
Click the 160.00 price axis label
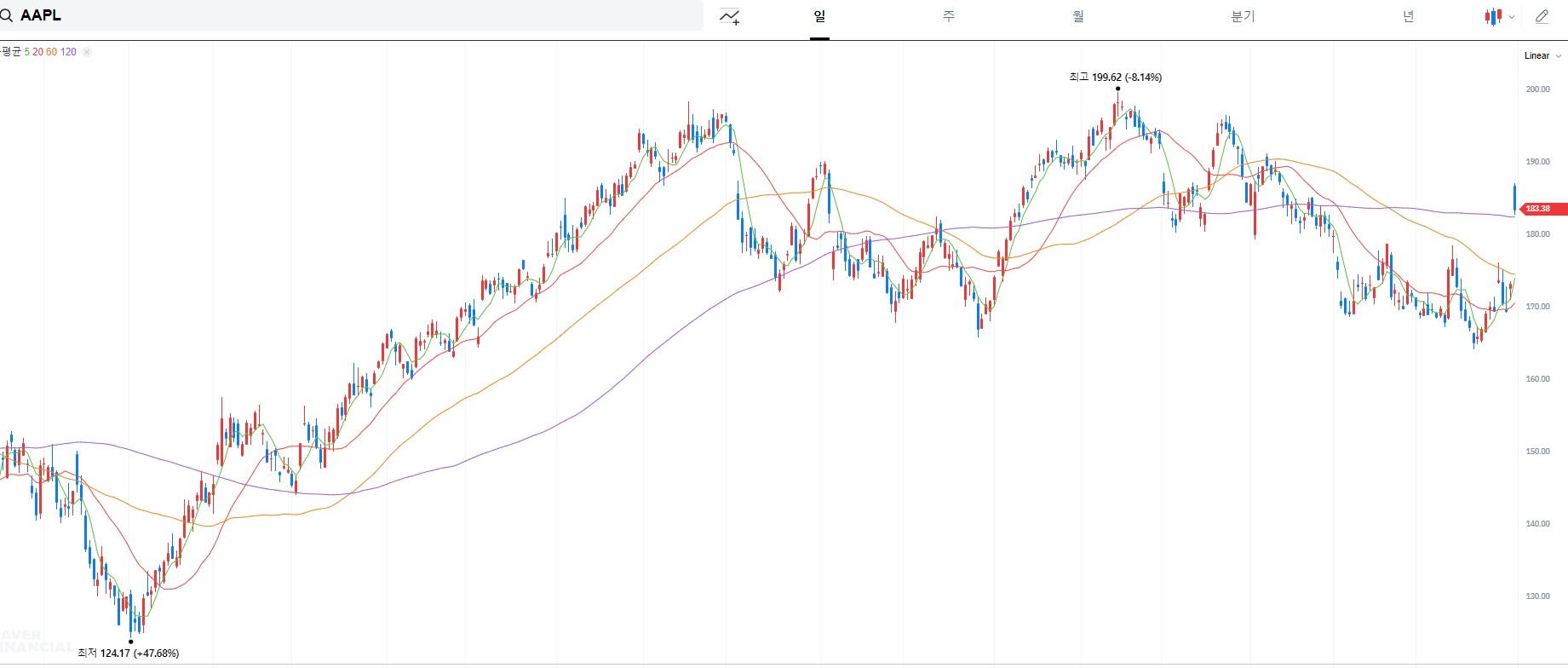click(1538, 379)
